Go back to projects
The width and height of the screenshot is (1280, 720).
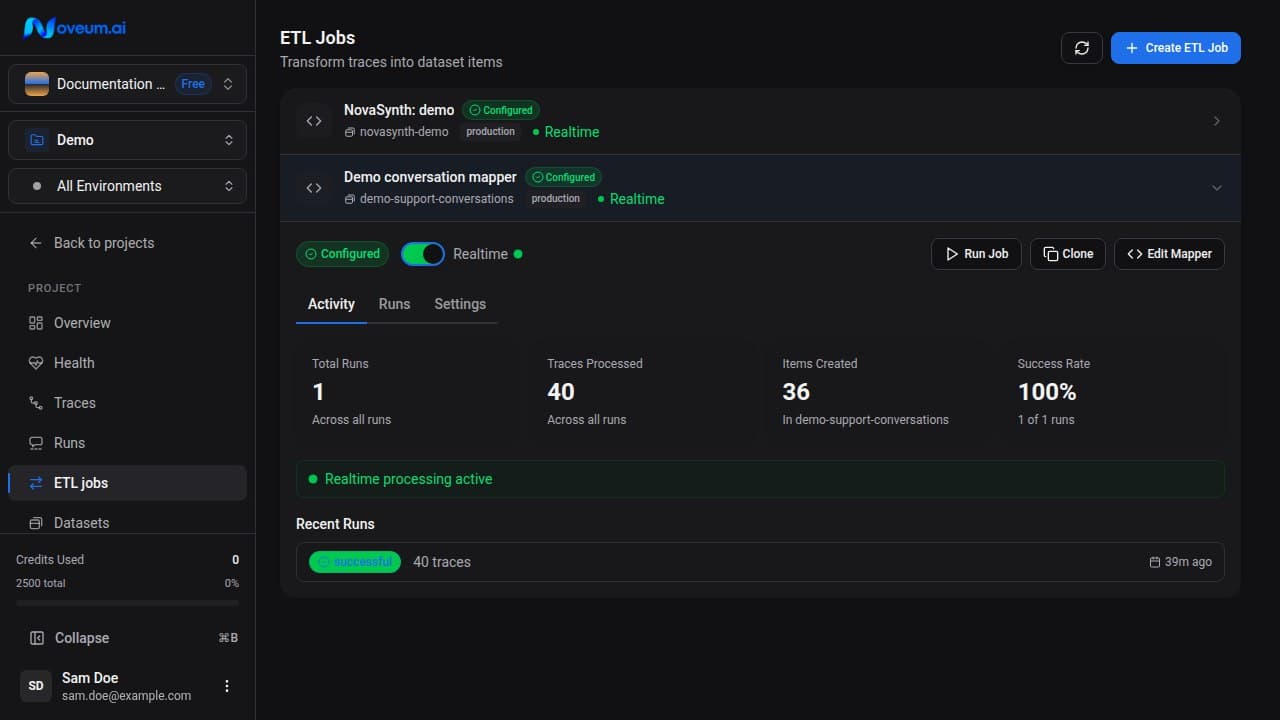pyautogui.click(x=127, y=243)
